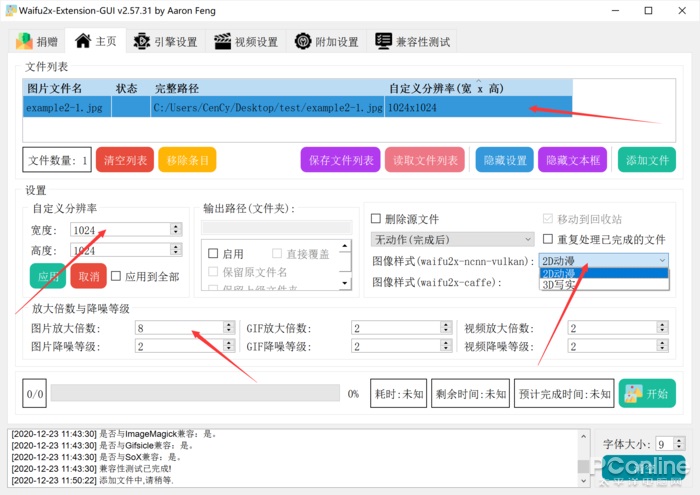Viewport: 700px width, 495px height.
Task: Click the thumbs-up icon on the 捐赠 tab
Action: 24,42
